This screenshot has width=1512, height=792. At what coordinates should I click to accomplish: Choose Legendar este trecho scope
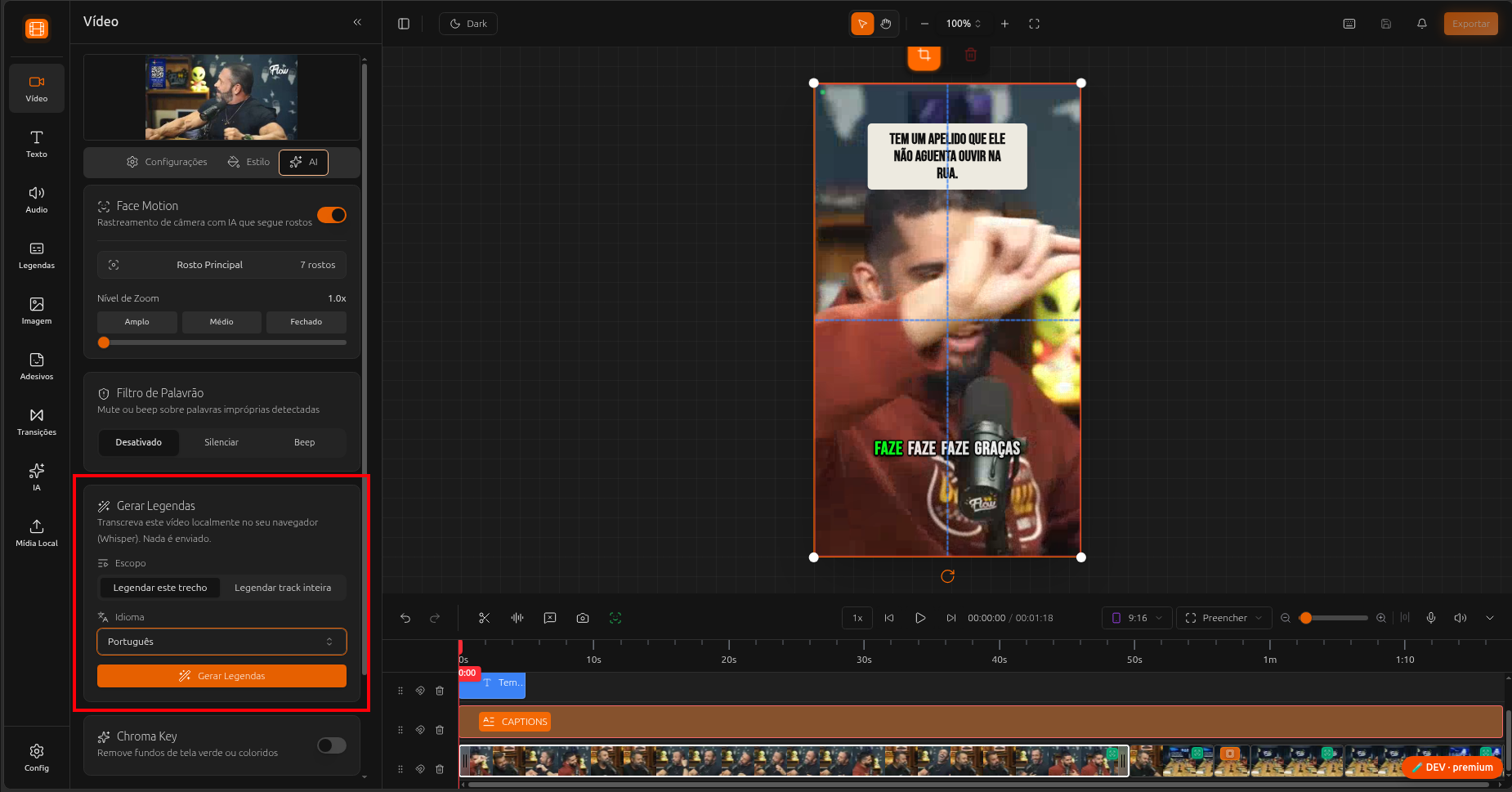pos(160,588)
